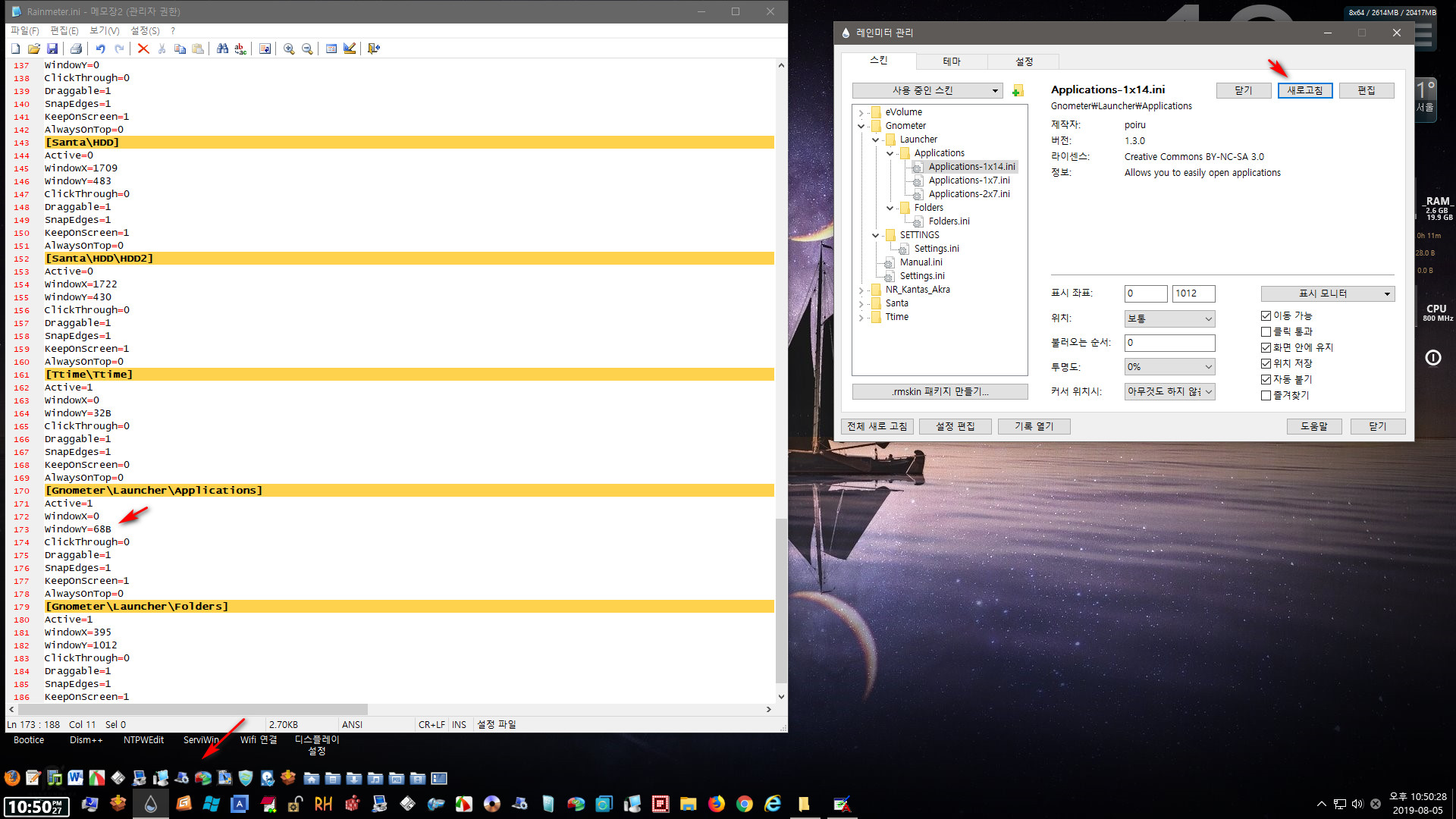Screen dimensions: 1456x819
Task: Click the vertical scrollbar thumb in Notepad2
Action: tap(781, 601)
